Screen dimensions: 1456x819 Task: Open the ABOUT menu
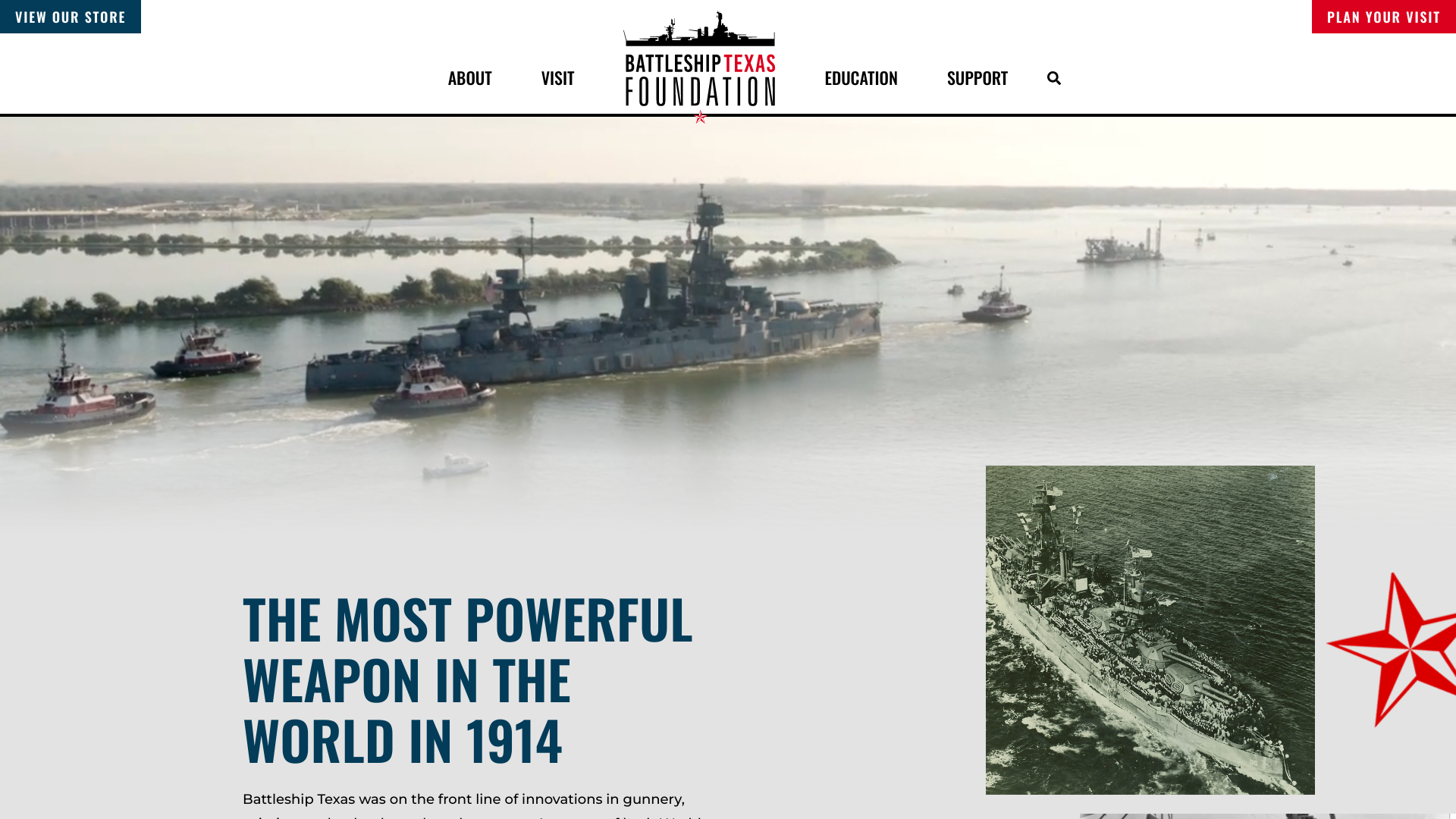tap(469, 78)
